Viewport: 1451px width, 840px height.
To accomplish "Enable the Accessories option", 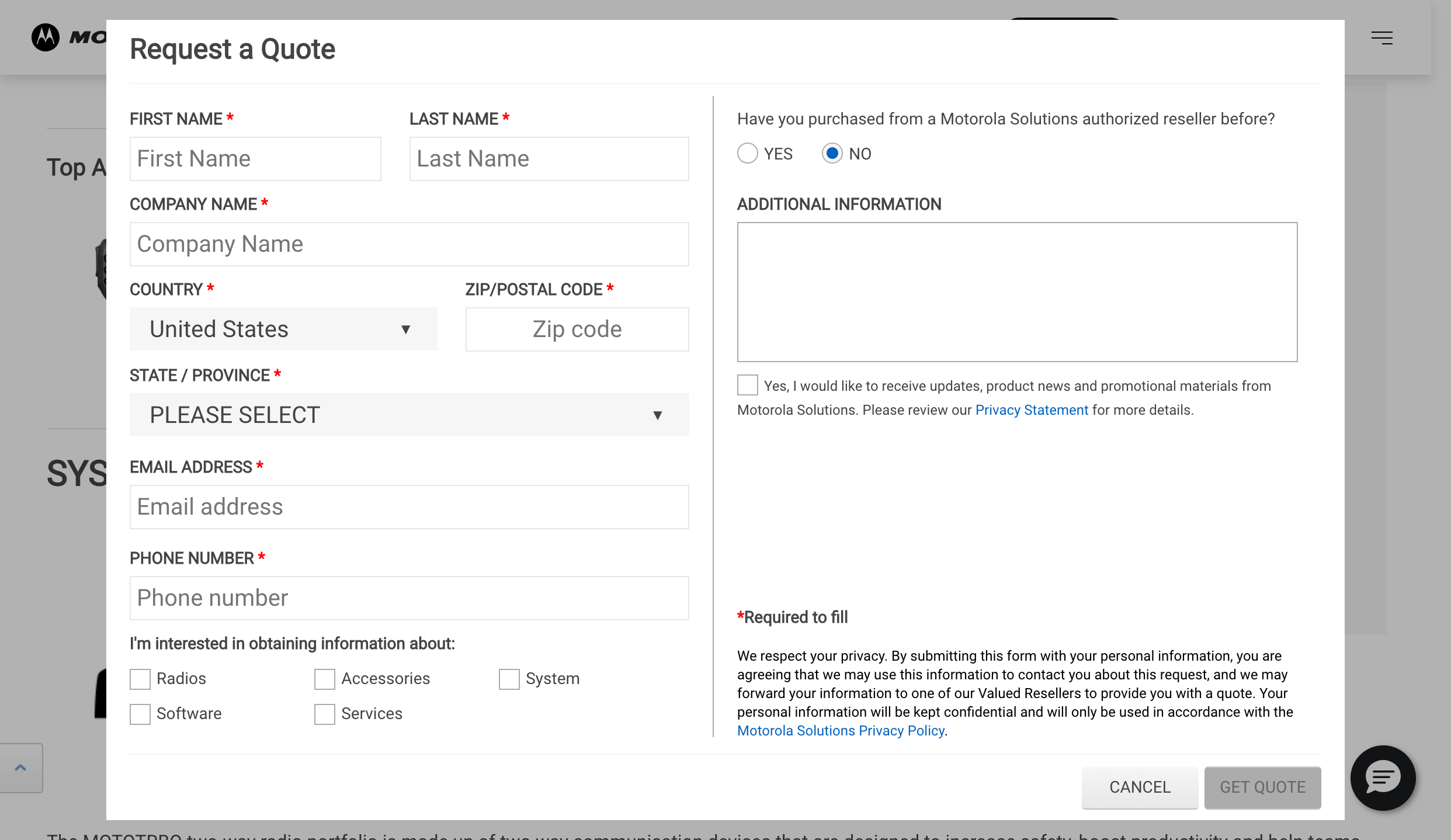I will tap(324, 679).
